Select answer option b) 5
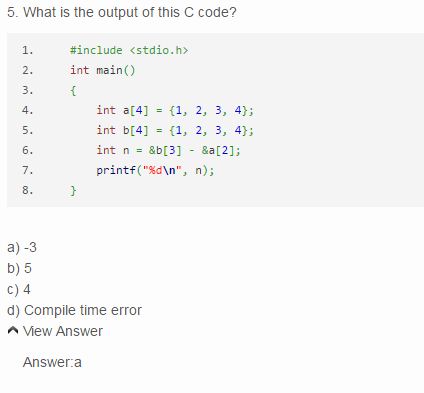Screen dimensions: 424x393 (x=19, y=268)
